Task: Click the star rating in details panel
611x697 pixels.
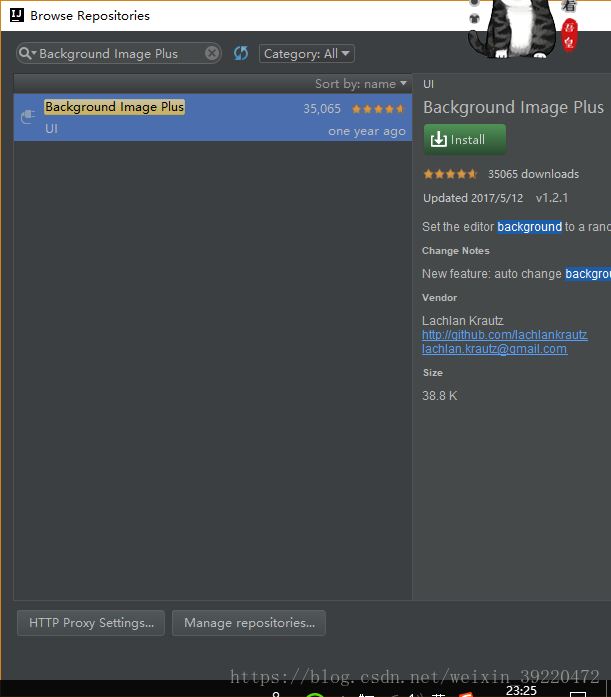Action: coord(450,174)
